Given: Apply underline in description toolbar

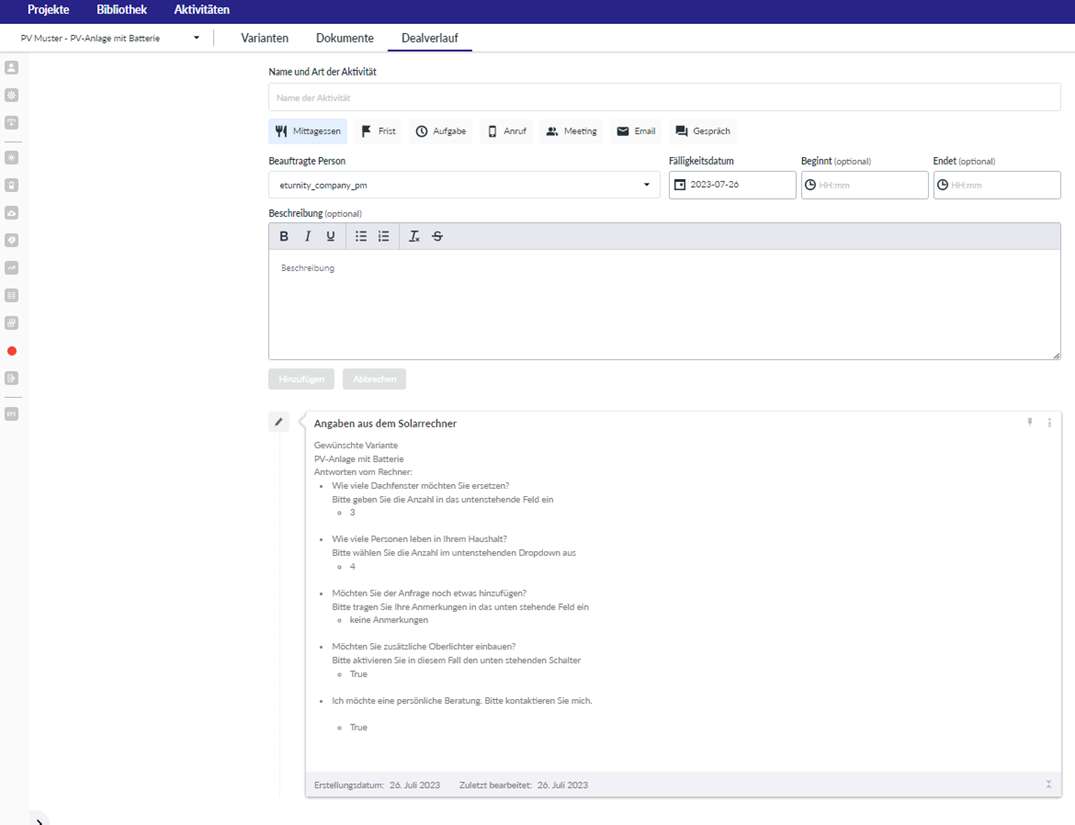Looking at the screenshot, I should click(x=331, y=237).
